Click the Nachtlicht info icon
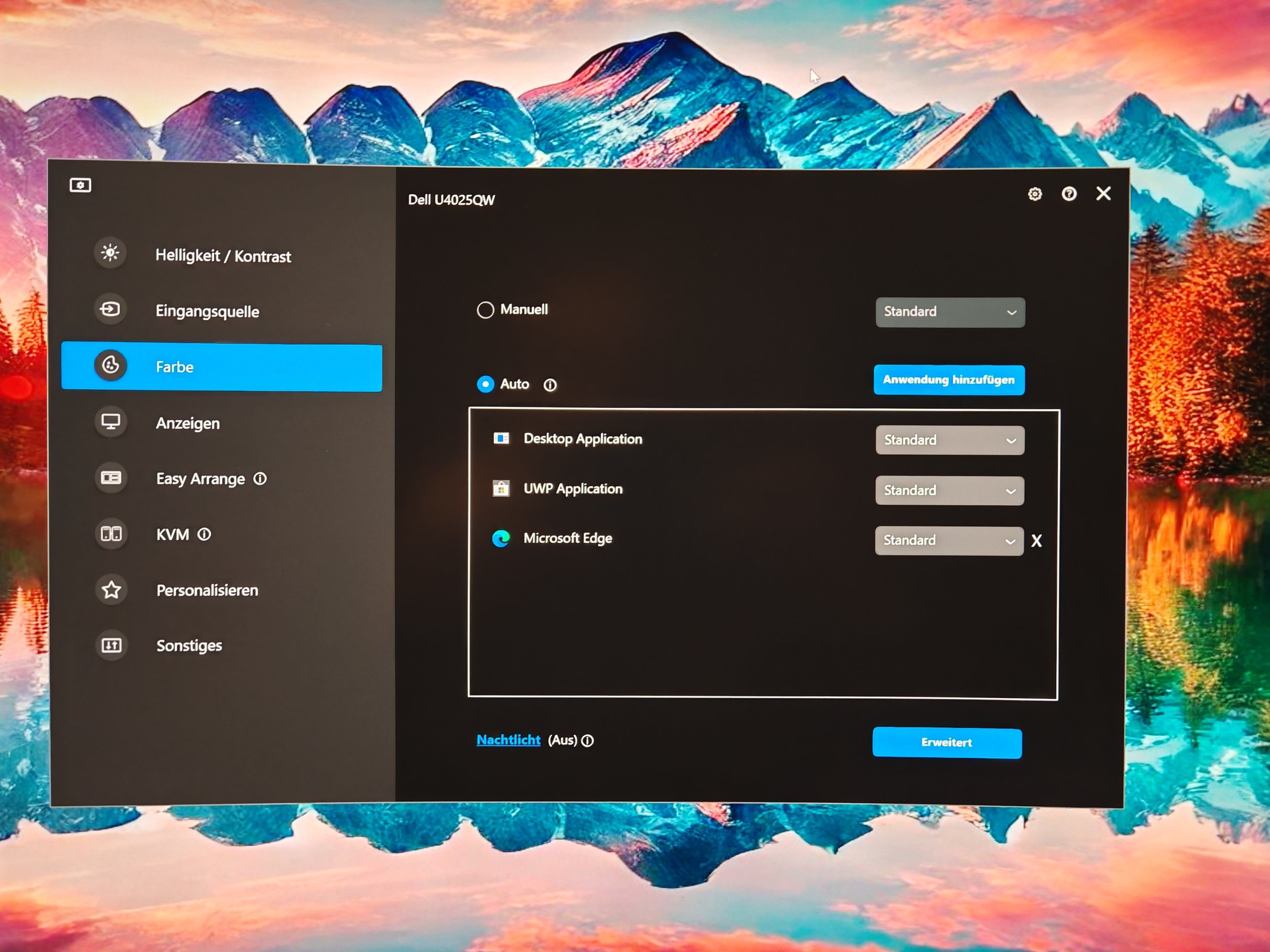Screen dimensions: 1270x952 click(x=587, y=741)
